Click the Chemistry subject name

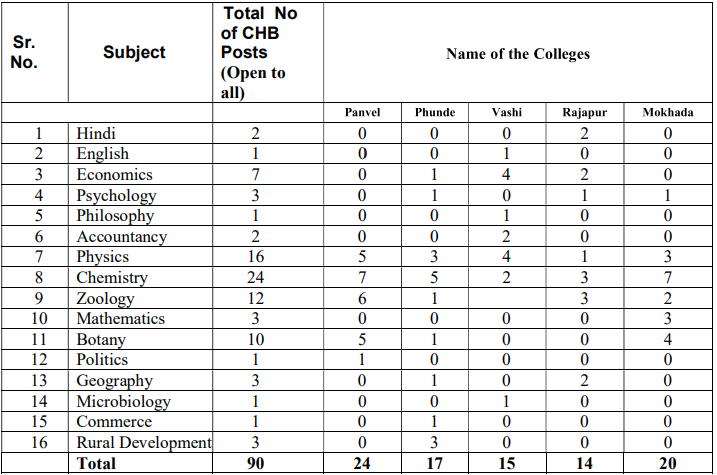coord(112,278)
